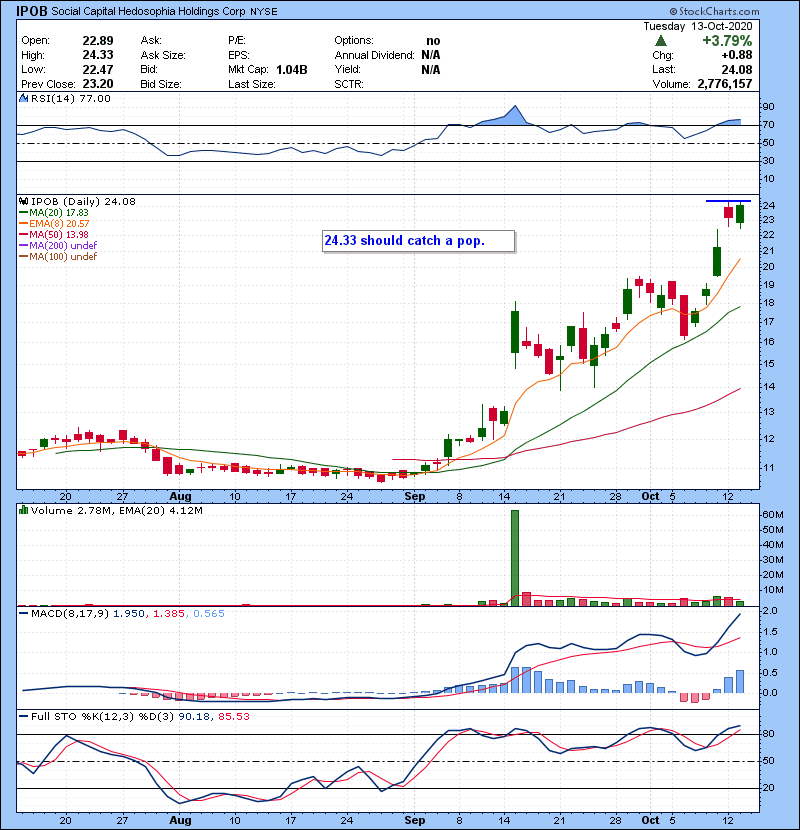Click the Options value 'no'

pyautogui.click(x=433, y=41)
